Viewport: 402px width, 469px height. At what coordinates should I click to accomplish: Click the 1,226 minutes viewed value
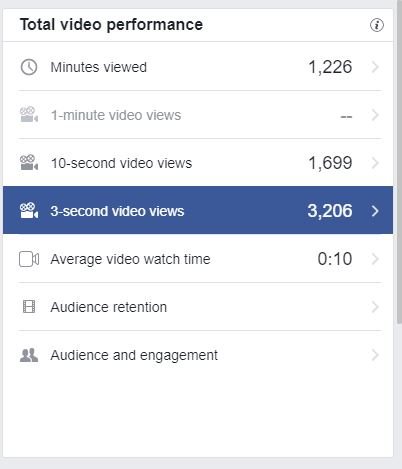tap(330, 67)
